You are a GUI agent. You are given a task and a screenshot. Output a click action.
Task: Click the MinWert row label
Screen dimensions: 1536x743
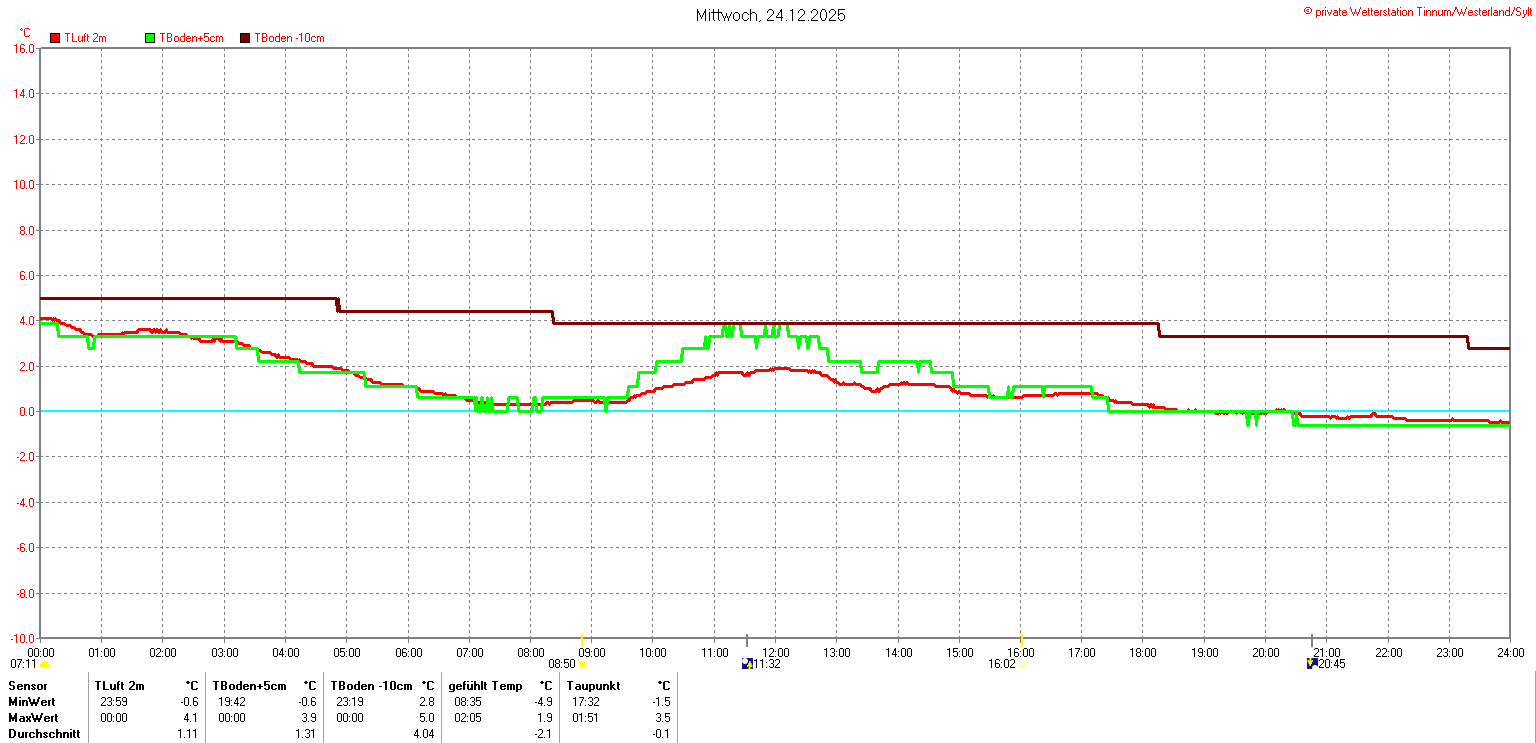(32, 702)
